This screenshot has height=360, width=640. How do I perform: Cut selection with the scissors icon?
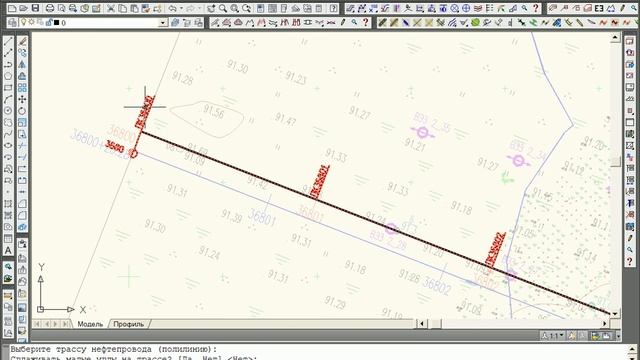[111, 8]
